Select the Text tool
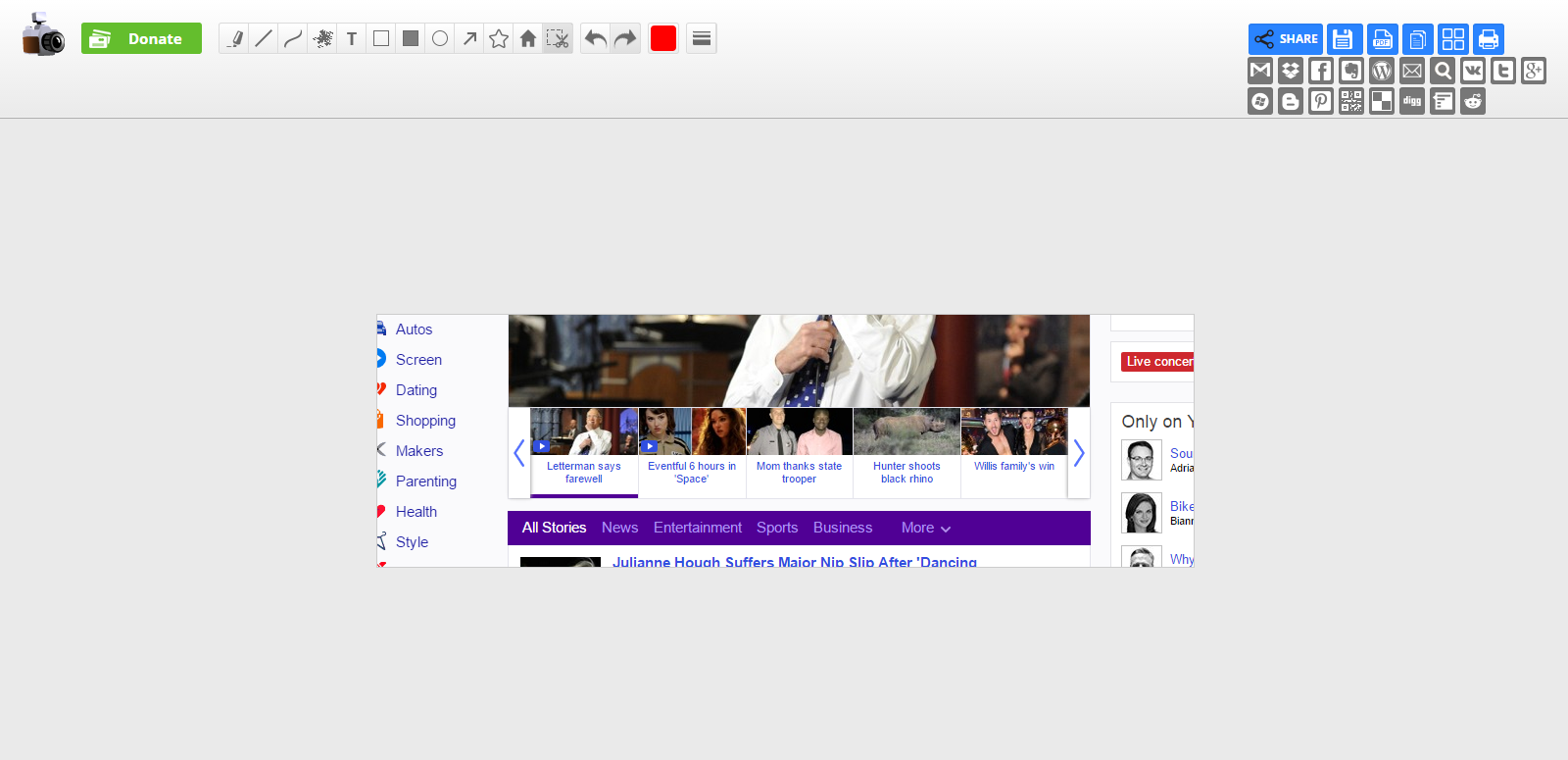 pos(352,38)
